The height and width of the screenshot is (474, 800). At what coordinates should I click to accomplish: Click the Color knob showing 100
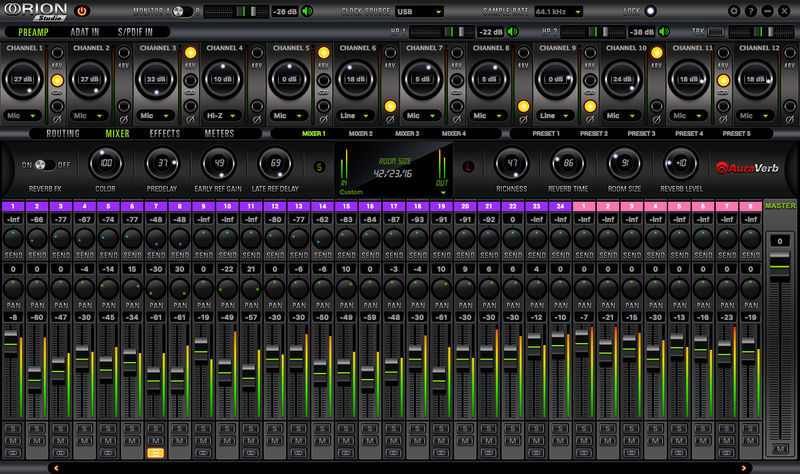106,163
